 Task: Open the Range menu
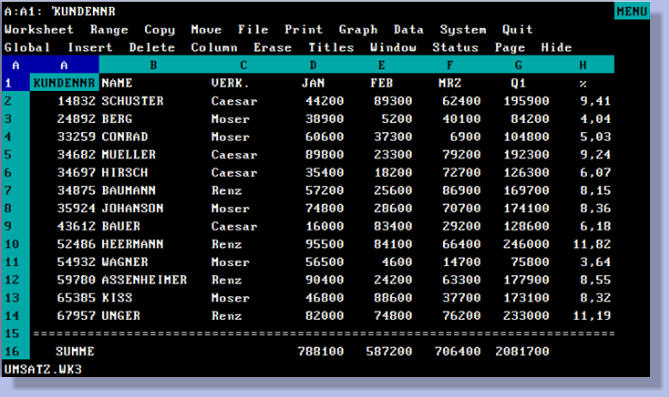(x=109, y=29)
